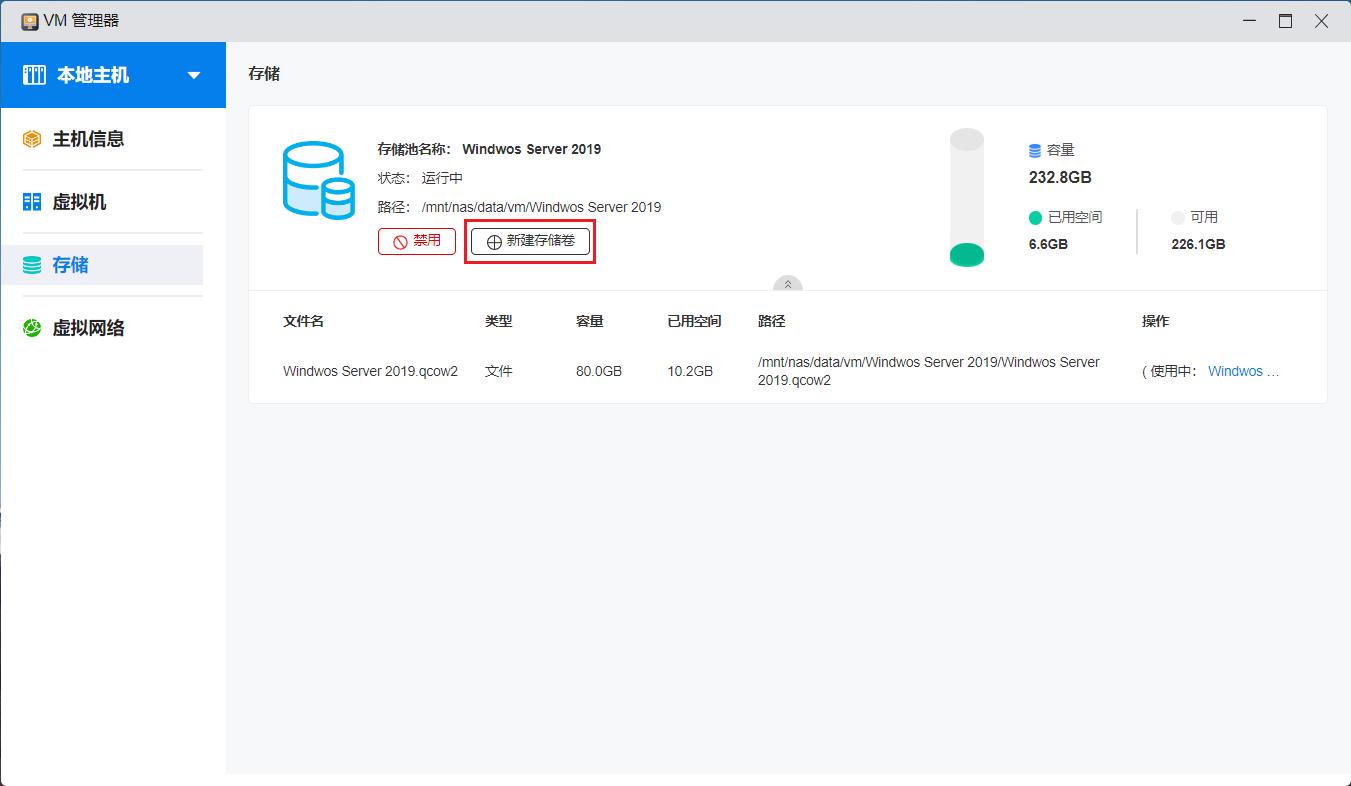The image size is (1351, 786).
Task: Click the 10.2GB used space cell
Action: coord(690,371)
